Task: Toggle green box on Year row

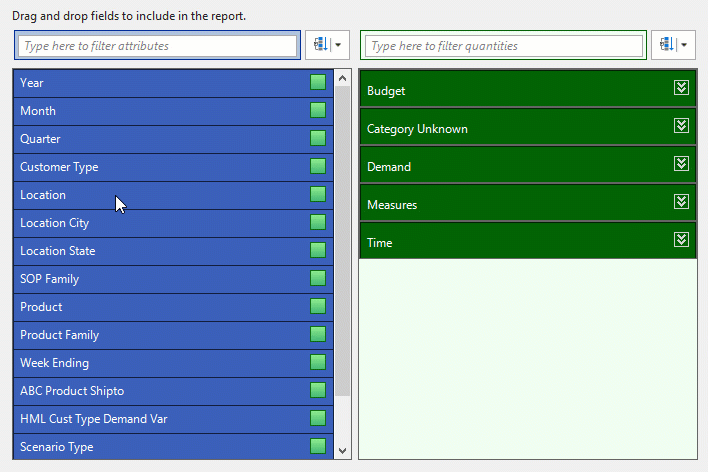Action: [x=318, y=82]
